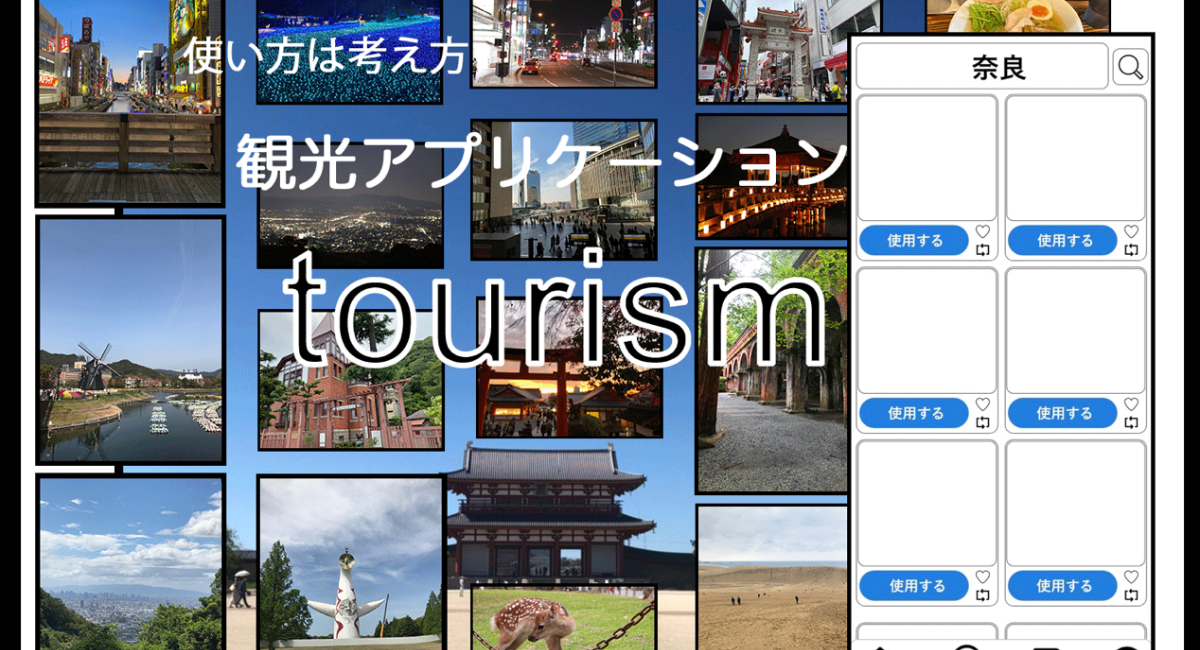Open the windmill by the river photo
The image size is (1200, 650).
pyautogui.click(x=130, y=340)
